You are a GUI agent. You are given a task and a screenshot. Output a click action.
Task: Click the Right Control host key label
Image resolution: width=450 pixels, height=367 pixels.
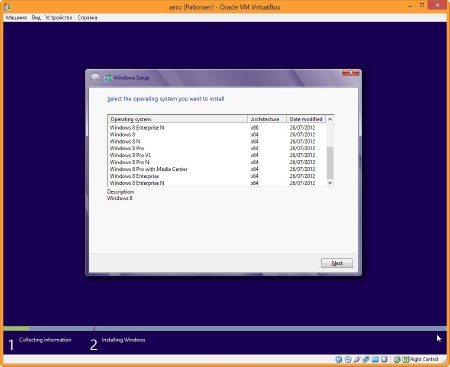pos(424,359)
